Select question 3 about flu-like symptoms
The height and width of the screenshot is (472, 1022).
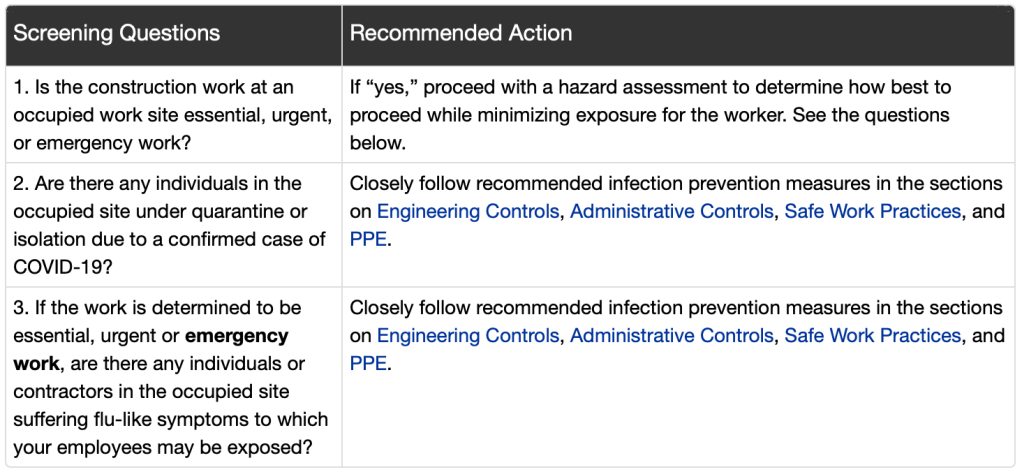point(170,377)
